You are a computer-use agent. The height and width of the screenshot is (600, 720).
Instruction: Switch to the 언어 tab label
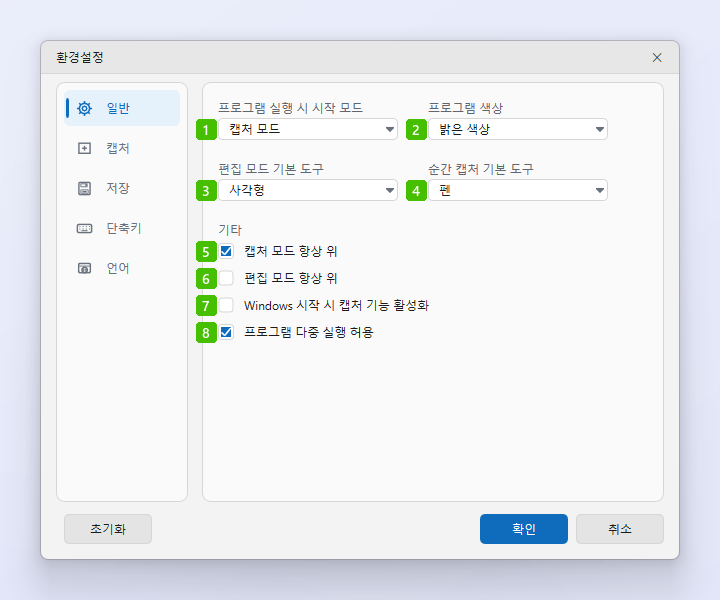[x=118, y=268]
